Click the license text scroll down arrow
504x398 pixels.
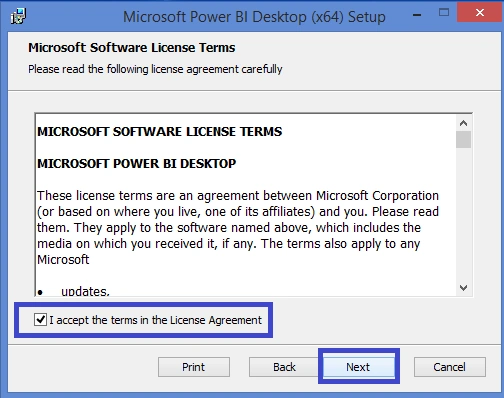tap(463, 287)
